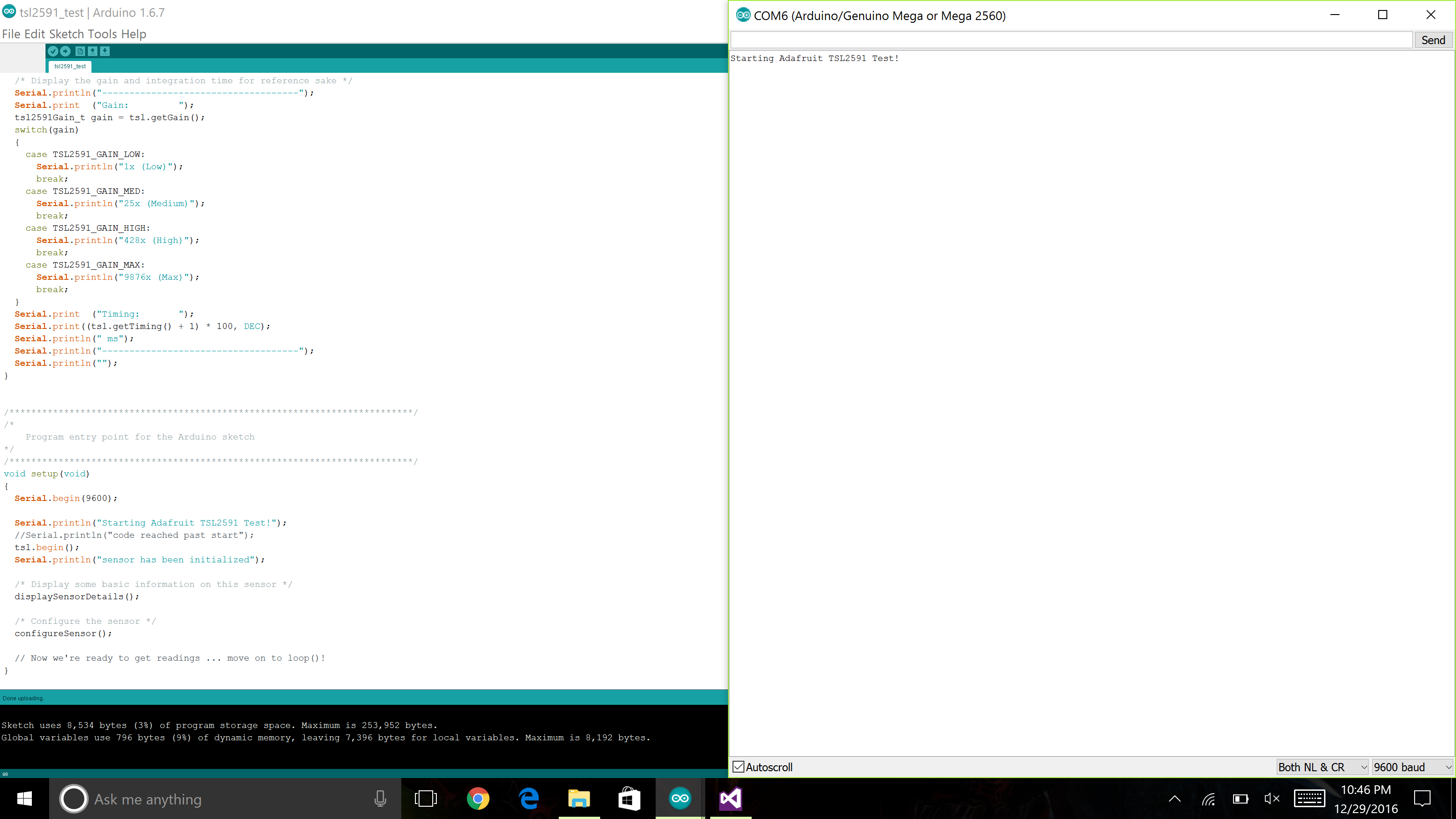Click the New sketch icon
Screen dimensions: 1456x819
[x=80, y=51]
